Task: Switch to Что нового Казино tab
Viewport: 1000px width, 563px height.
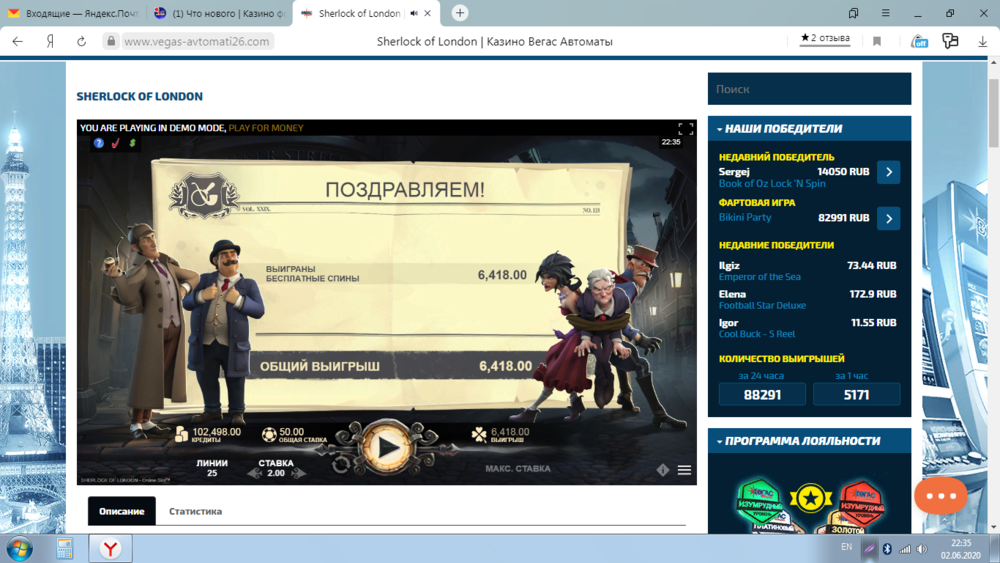Action: pyautogui.click(x=219, y=13)
